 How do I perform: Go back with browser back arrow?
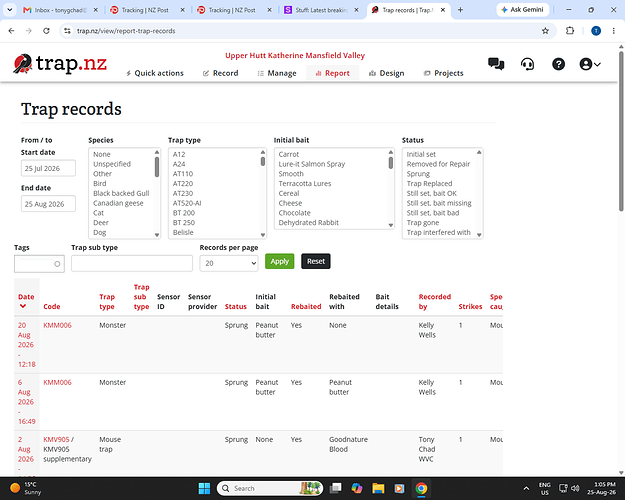(x=11, y=31)
